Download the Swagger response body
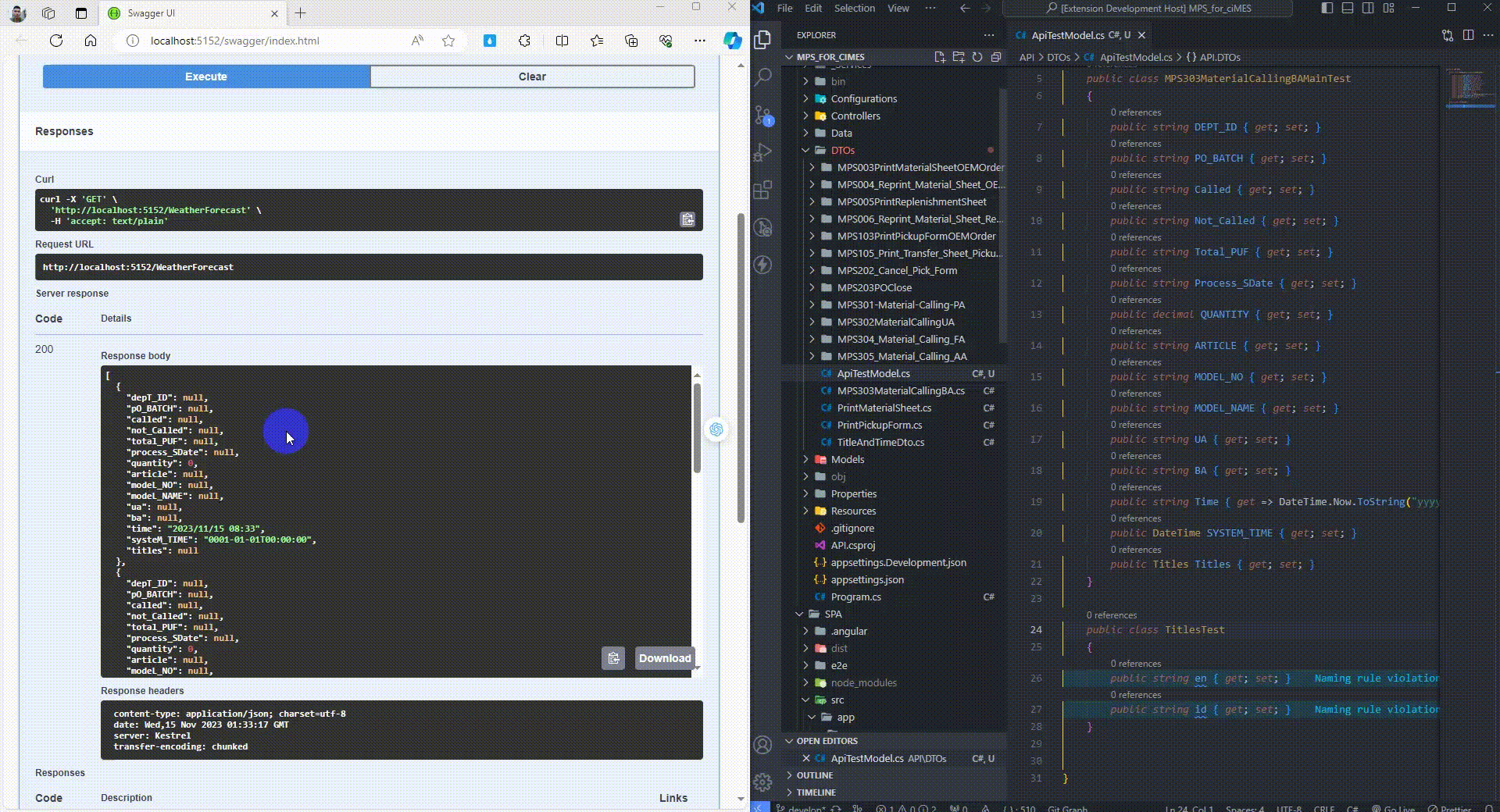The image size is (1500, 812). click(664, 658)
